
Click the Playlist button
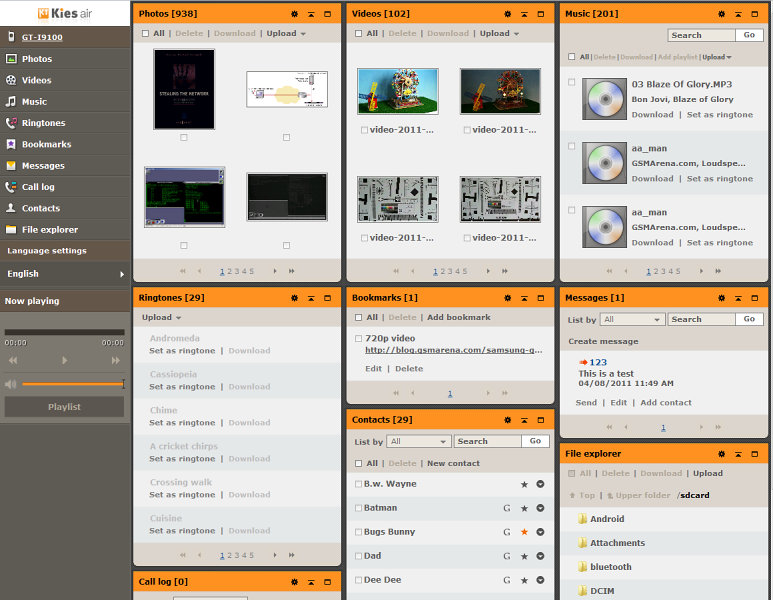[x=64, y=407]
